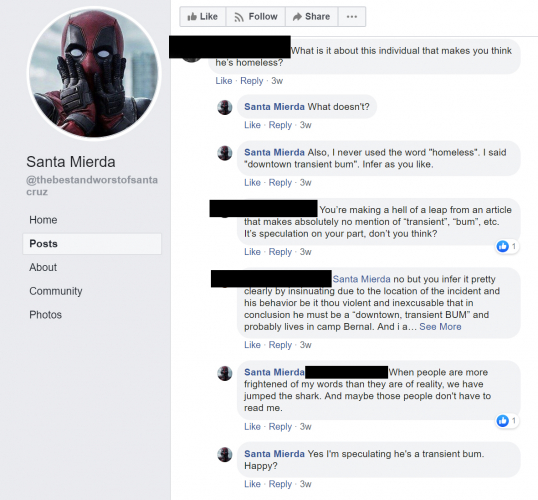Open Santa Mierda's Deadpool profile picture

click(x=94, y=73)
